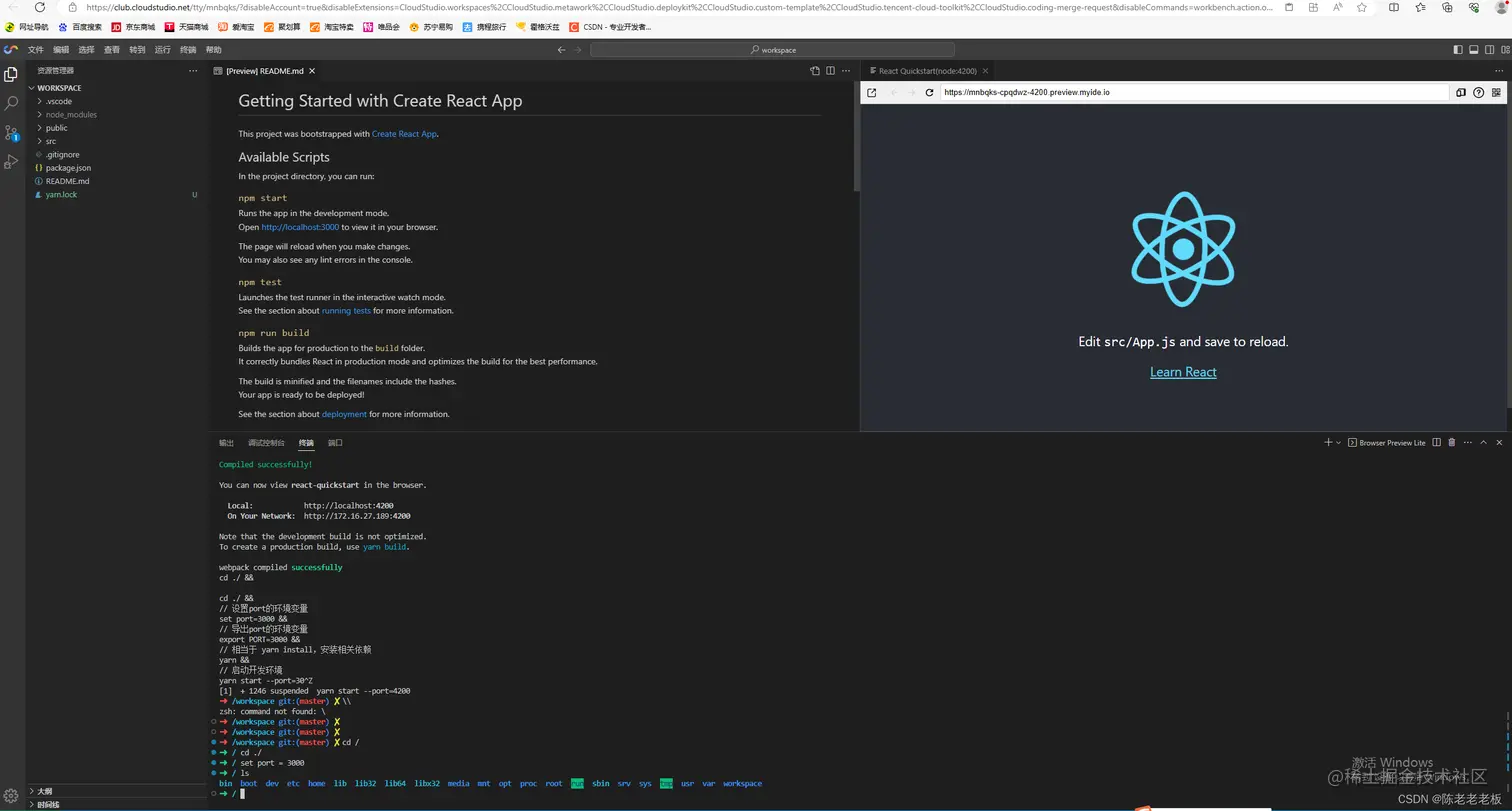Kill terminal with trash icon
The height and width of the screenshot is (811, 1512).
coord(1452,442)
